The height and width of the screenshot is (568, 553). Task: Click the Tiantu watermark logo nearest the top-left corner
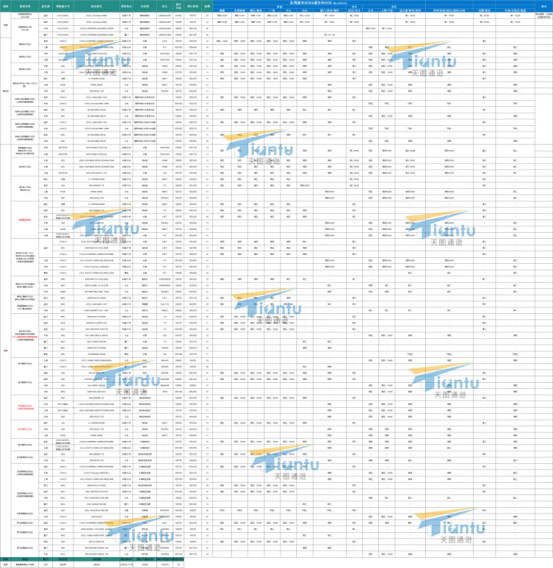(97, 57)
